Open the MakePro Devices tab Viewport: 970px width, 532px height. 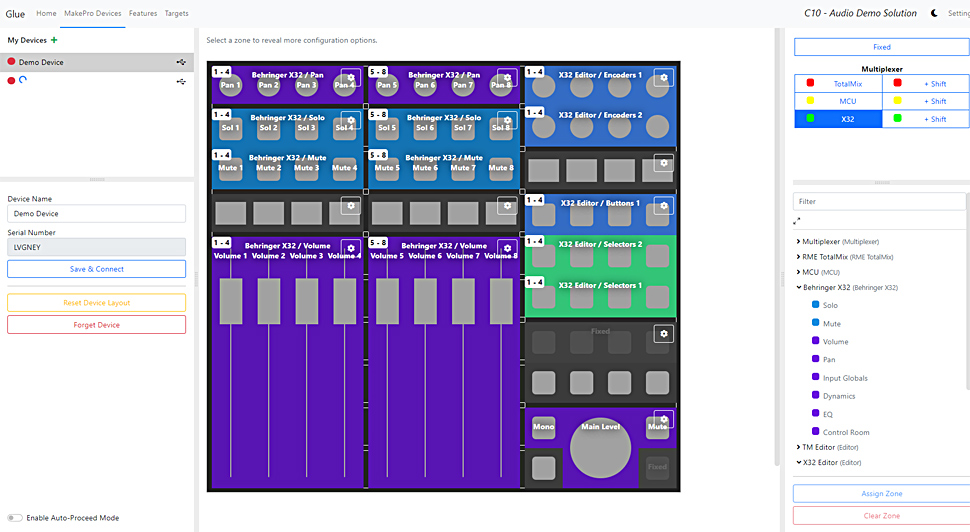[93, 13]
